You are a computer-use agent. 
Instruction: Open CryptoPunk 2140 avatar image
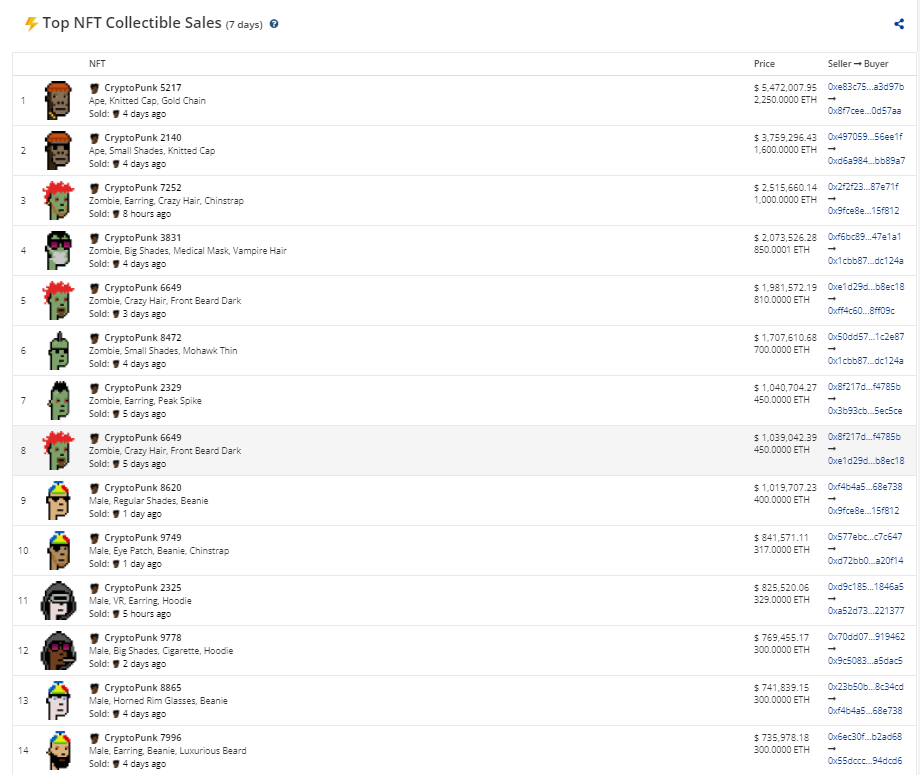click(x=59, y=151)
